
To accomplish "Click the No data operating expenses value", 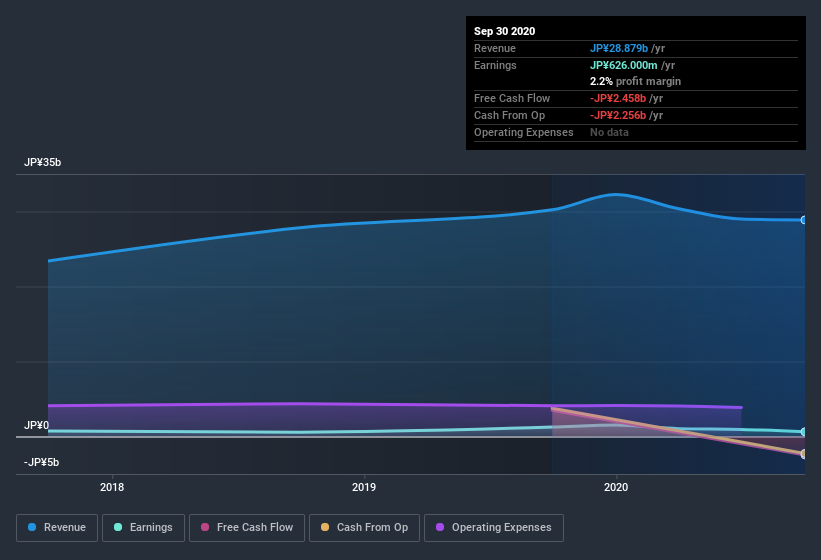I will tap(609, 132).
